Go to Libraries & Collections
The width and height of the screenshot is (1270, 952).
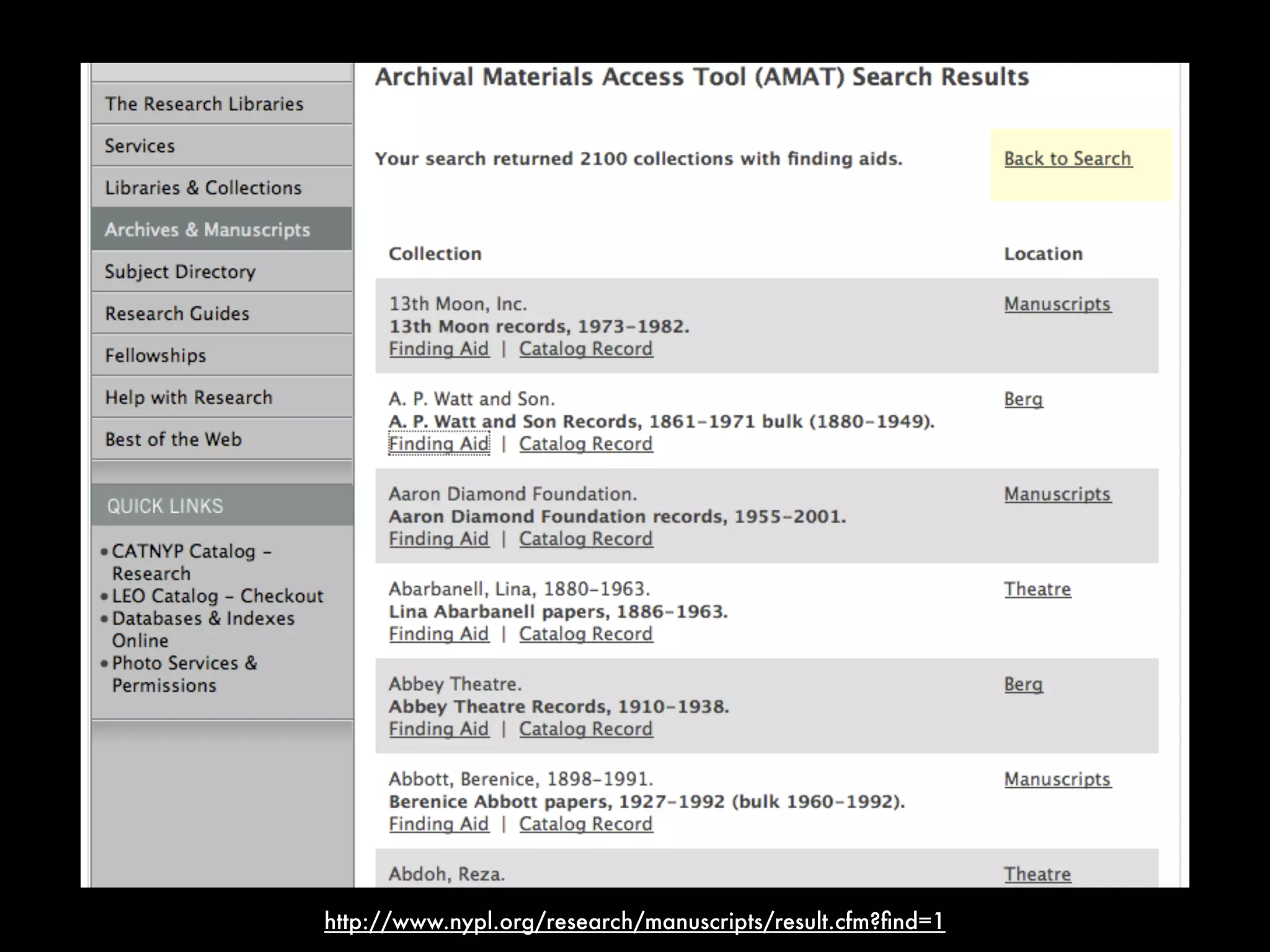(222, 188)
